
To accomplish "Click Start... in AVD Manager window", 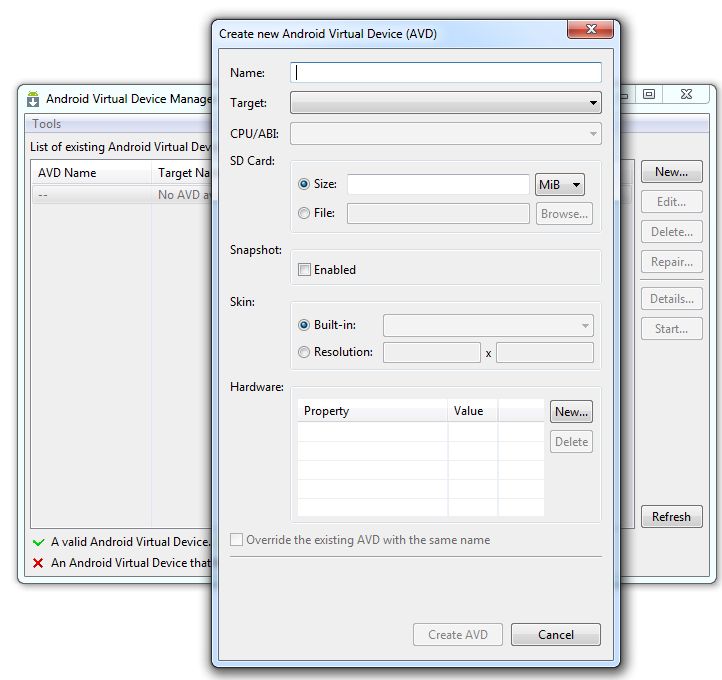I will pos(671,329).
